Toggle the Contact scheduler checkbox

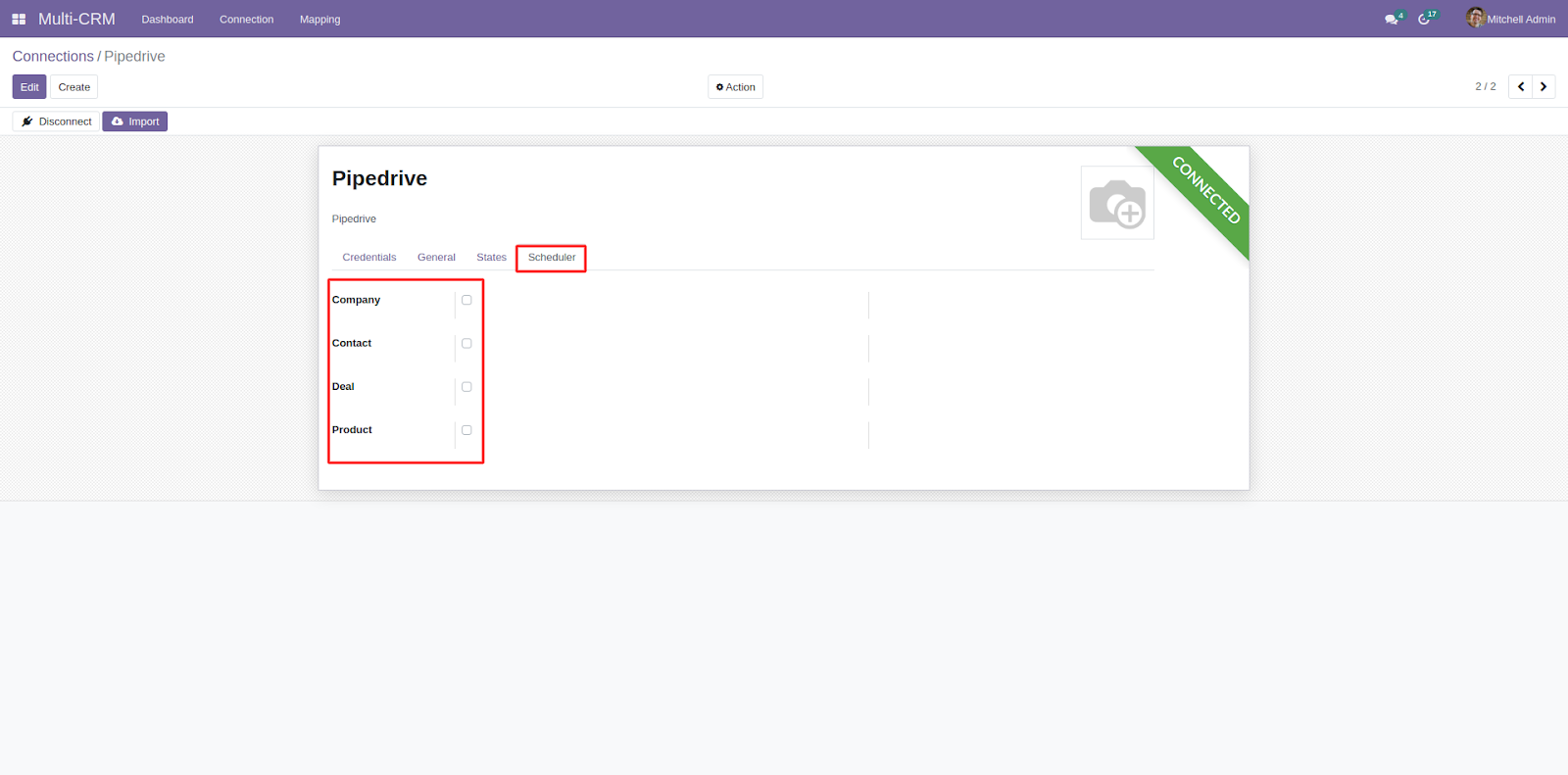(x=466, y=344)
